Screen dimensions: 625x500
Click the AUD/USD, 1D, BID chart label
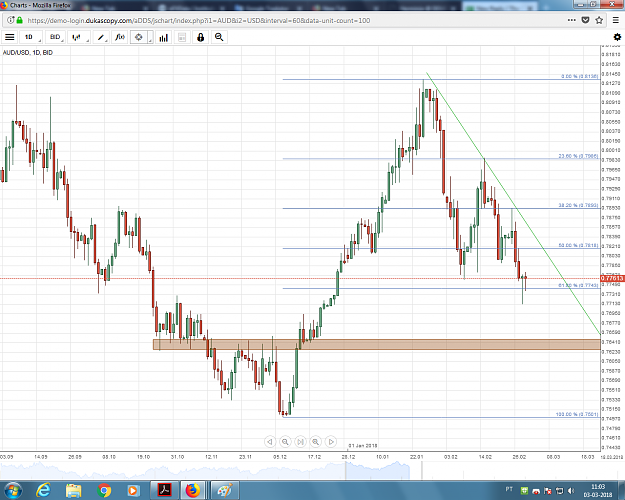click(x=28, y=53)
